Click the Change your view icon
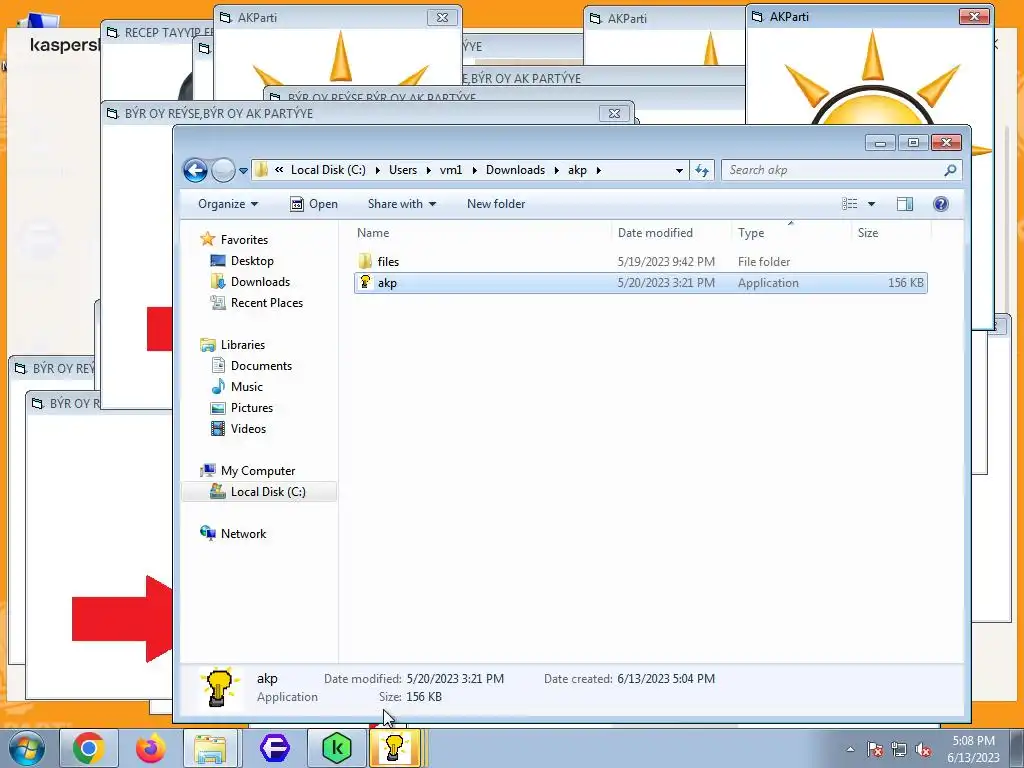This screenshot has height=768, width=1024. (850, 204)
